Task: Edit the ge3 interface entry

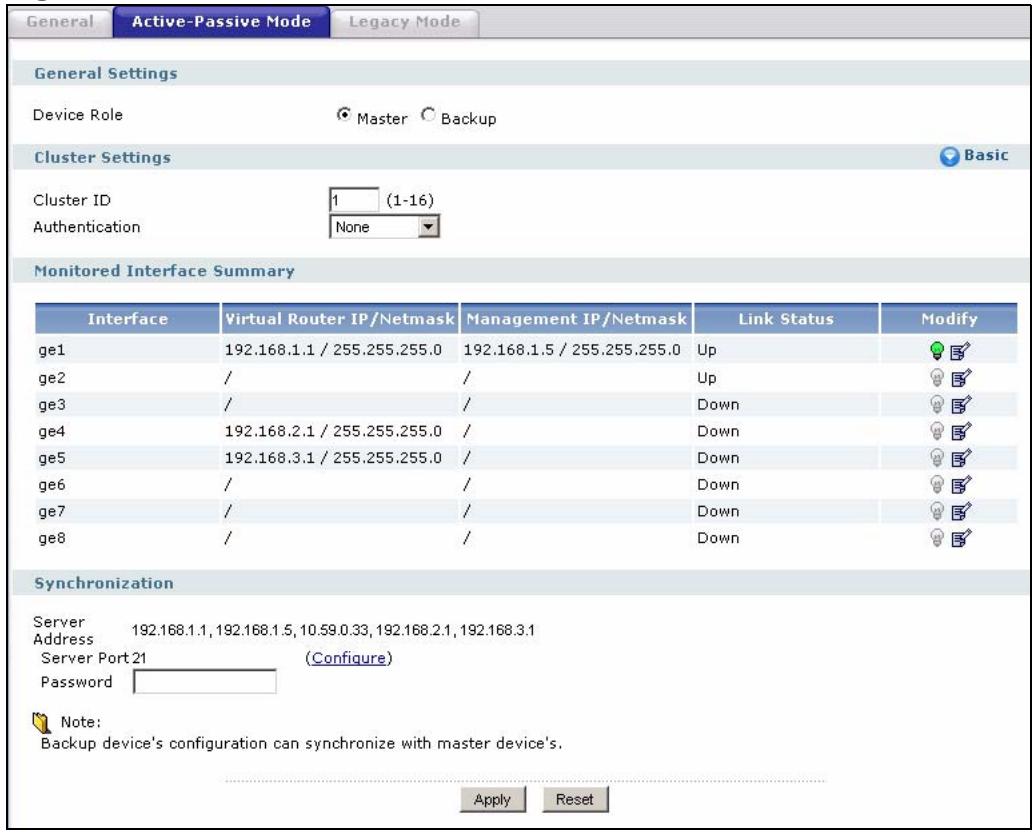Action: 961,404
